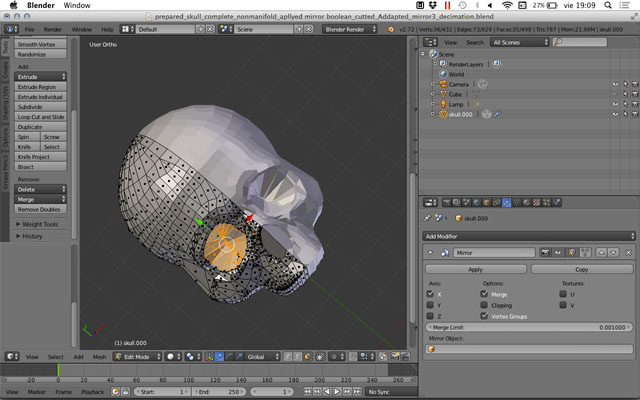
Task: Open the timeline Marker menu
Action: coord(37,392)
